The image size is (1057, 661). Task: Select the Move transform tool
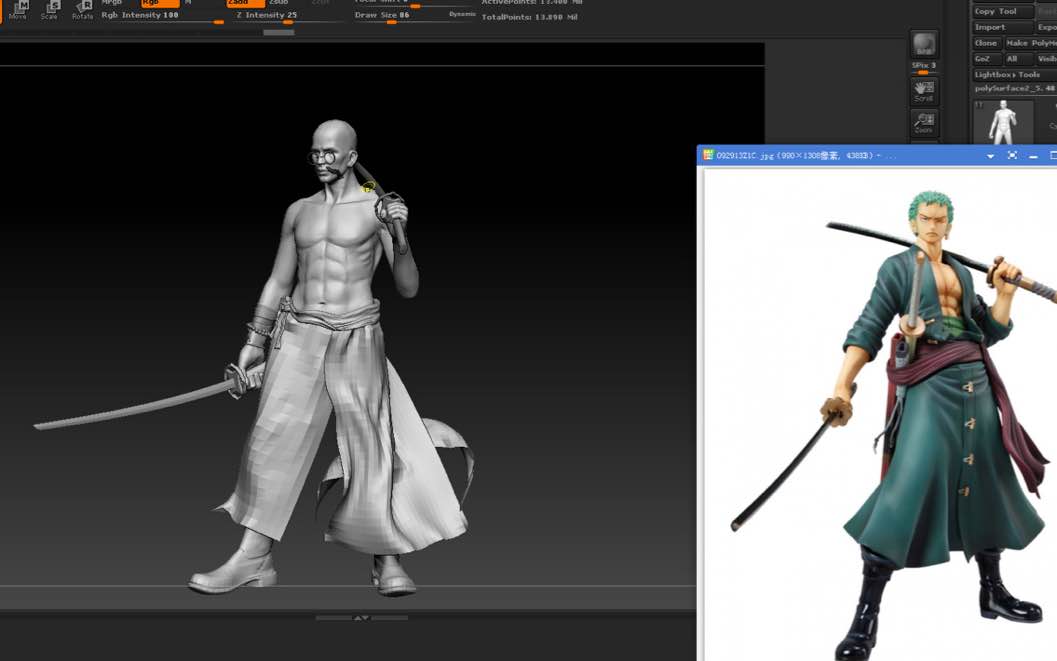[x=18, y=9]
